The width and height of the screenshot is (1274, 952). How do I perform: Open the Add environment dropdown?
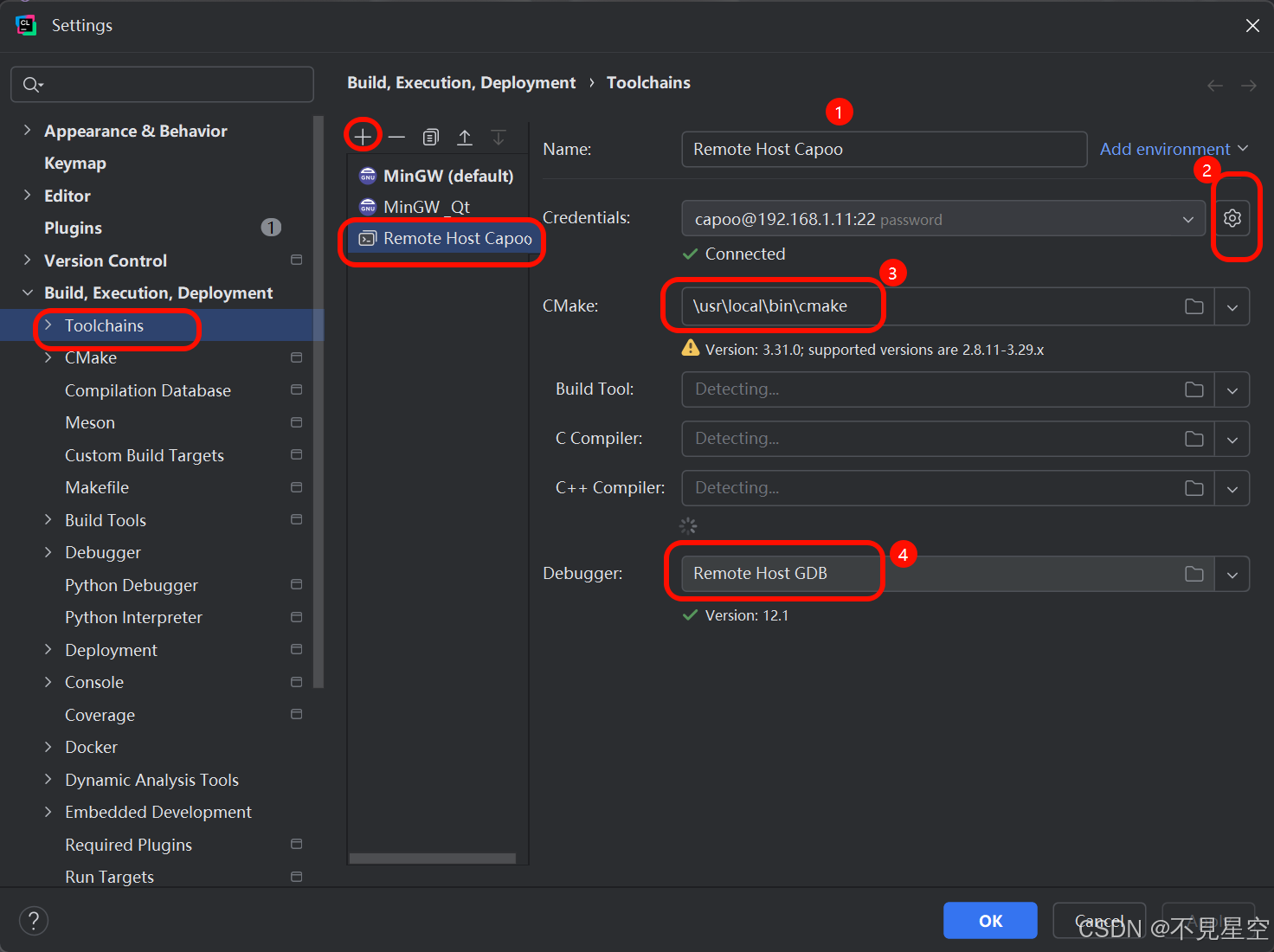coord(1174,149)
